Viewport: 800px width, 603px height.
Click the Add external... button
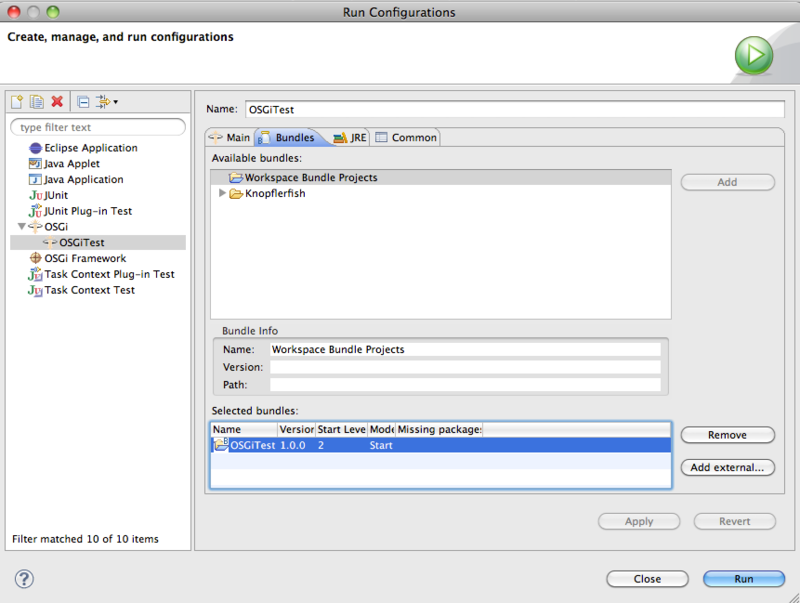click(728, 467)
